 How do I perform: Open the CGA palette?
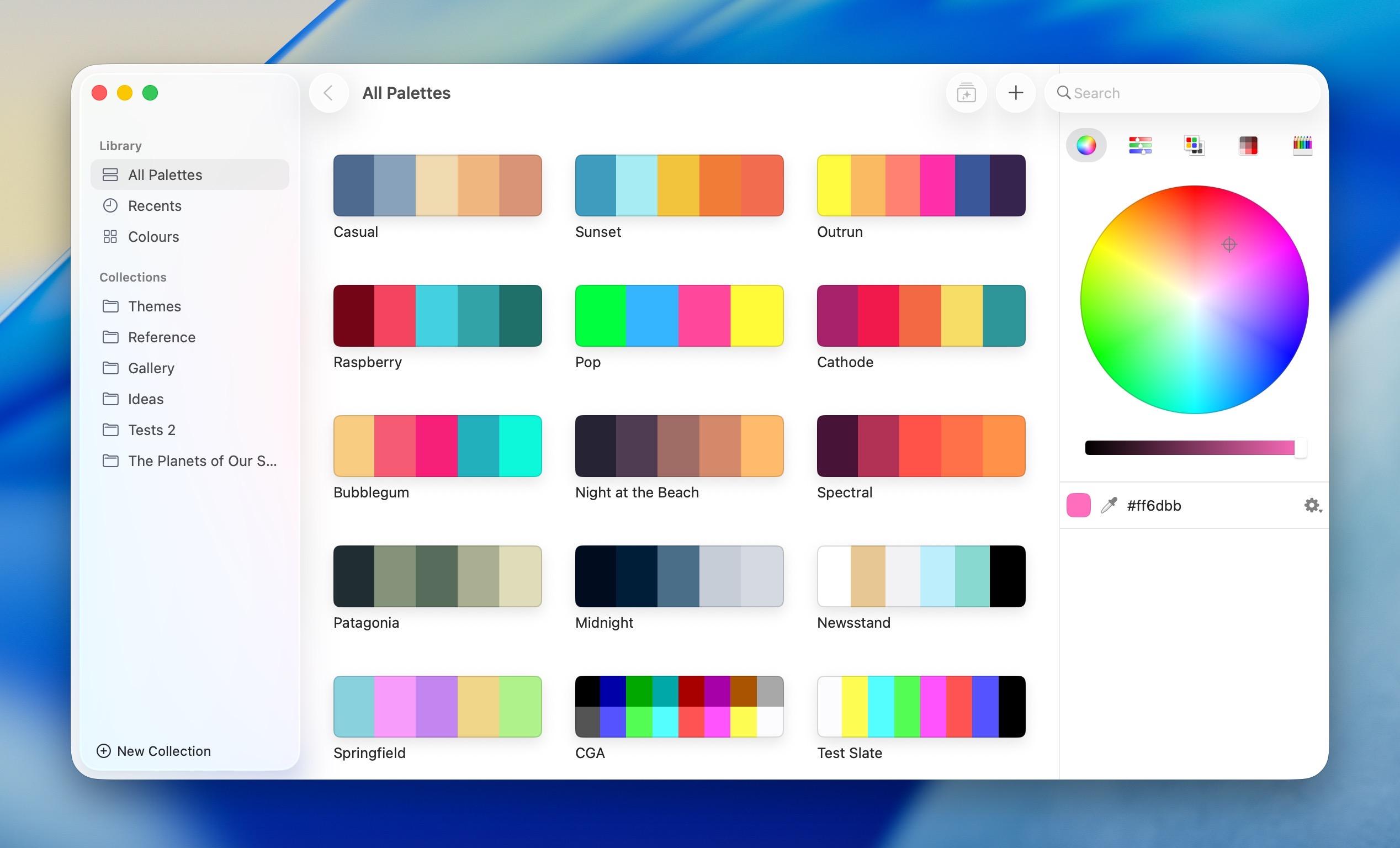click(x=679, y=707)
